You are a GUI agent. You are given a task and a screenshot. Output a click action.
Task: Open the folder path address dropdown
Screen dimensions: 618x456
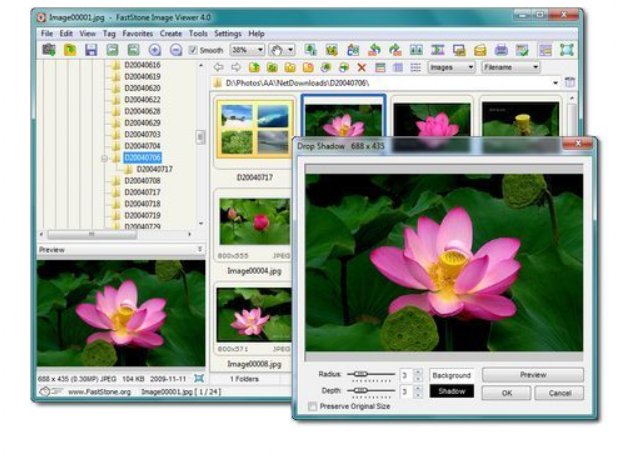click(555, 83)
